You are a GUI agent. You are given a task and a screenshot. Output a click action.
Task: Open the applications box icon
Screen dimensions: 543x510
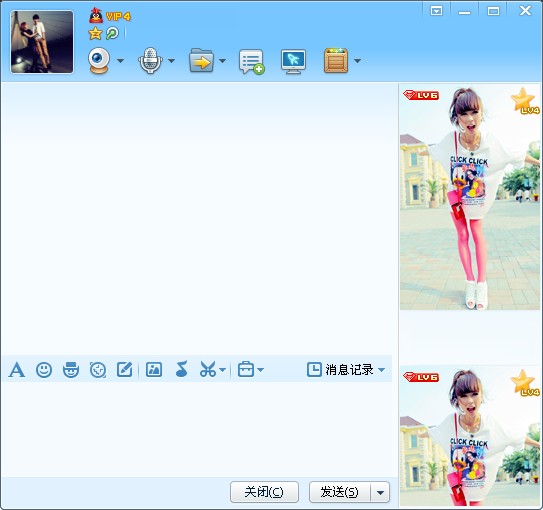tap(336, 61)
